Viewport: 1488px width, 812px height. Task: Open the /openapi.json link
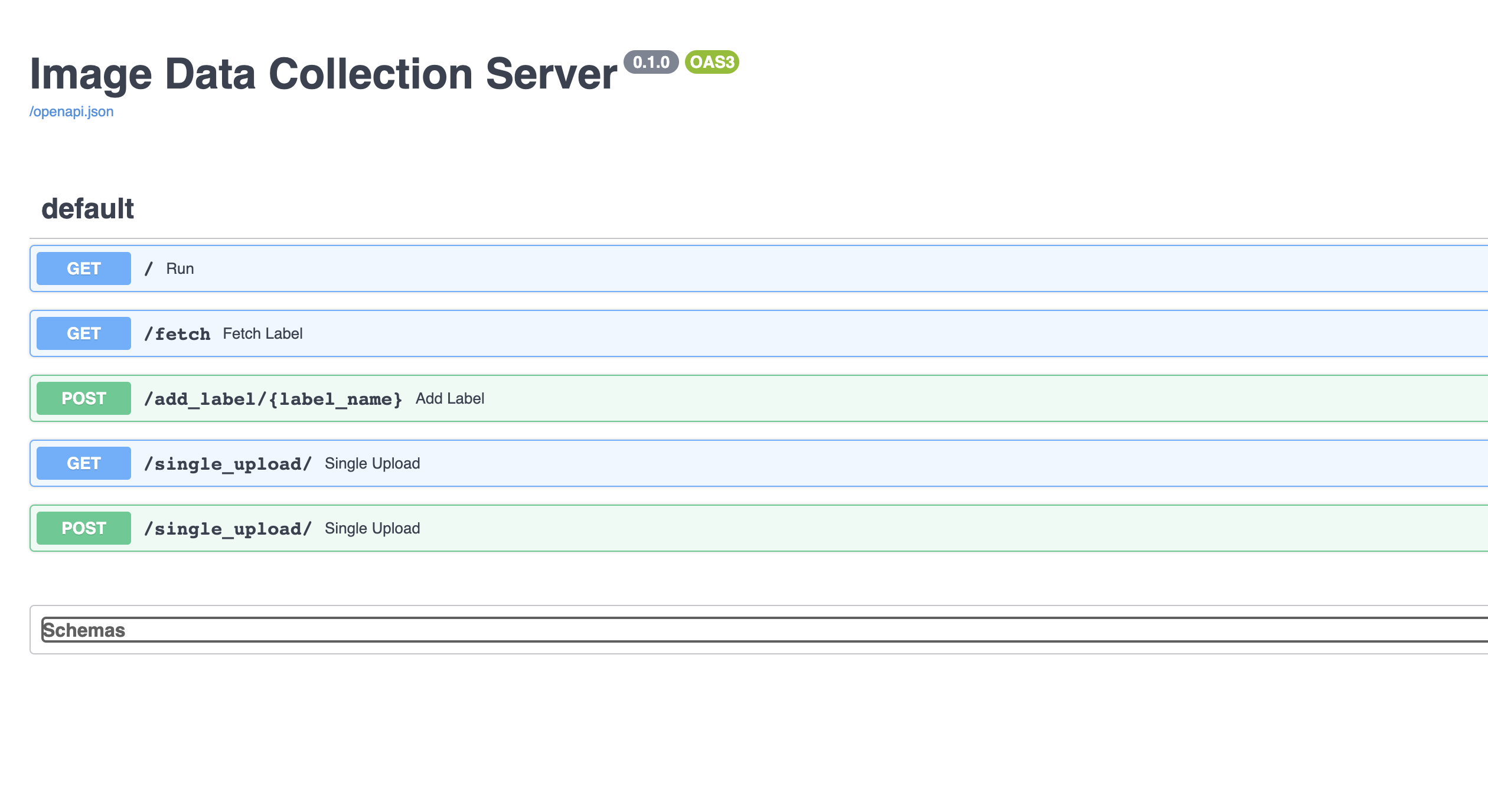pyautogui.click(x=71, y=112)
